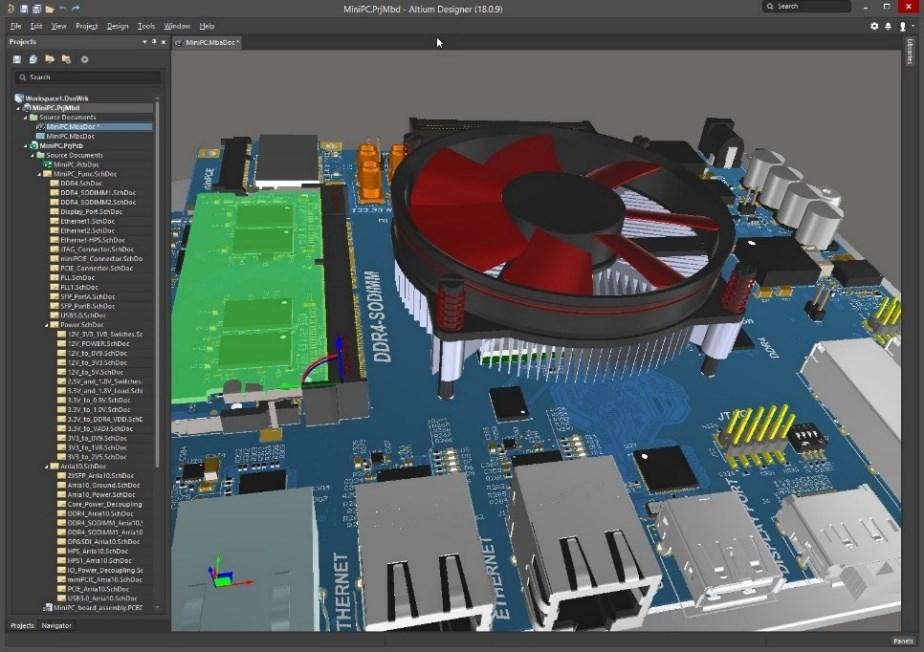
Task: Click the title bar Search field
Action: coord(806,6)
